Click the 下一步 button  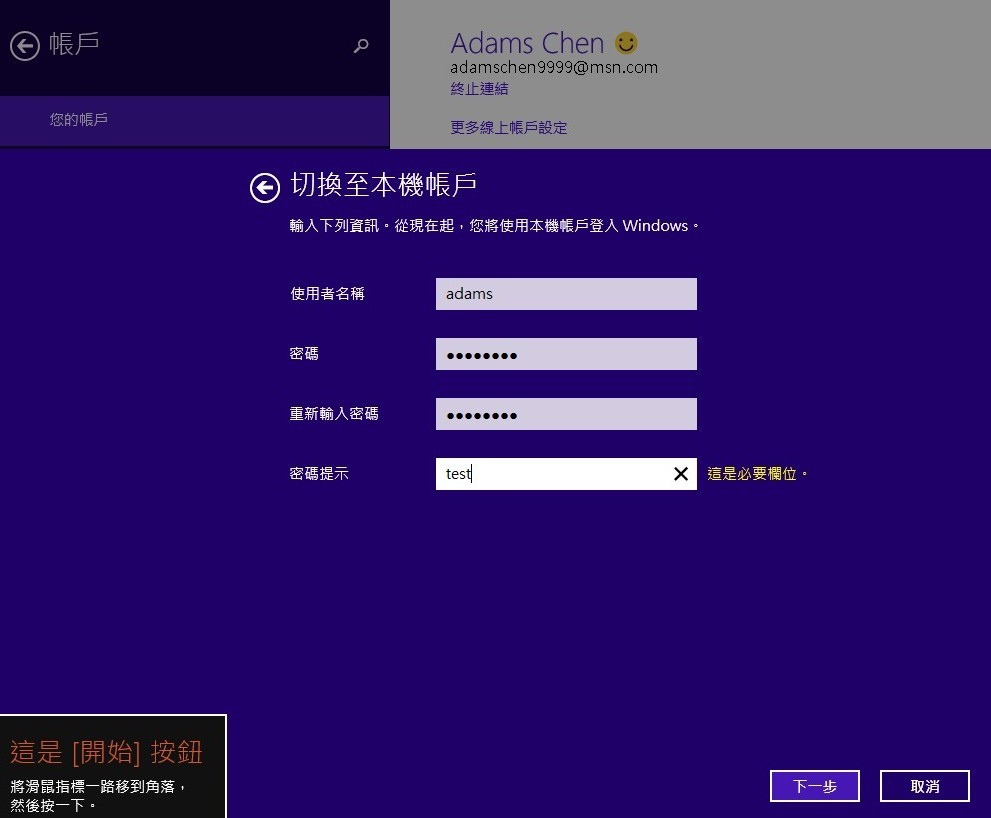pos(815,786)
